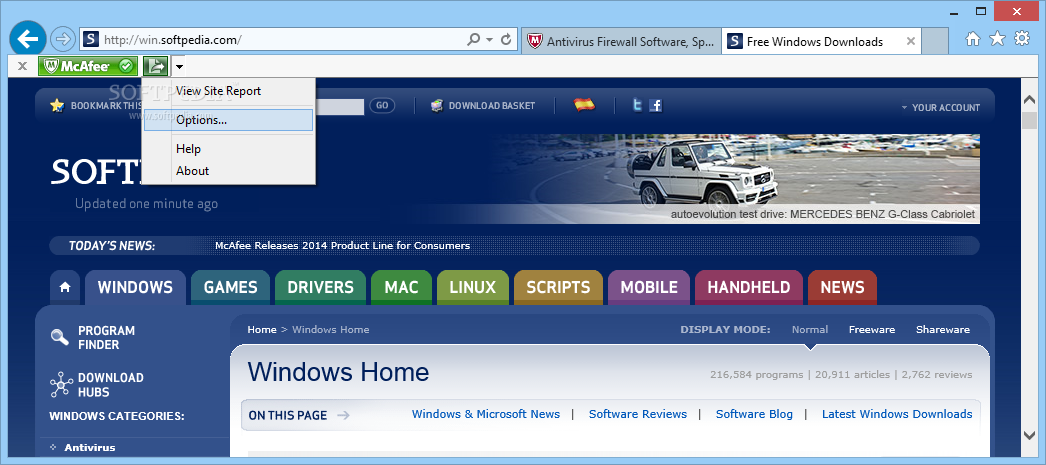Click the Home icon in browser toolbar

click(x=973, y=39)
